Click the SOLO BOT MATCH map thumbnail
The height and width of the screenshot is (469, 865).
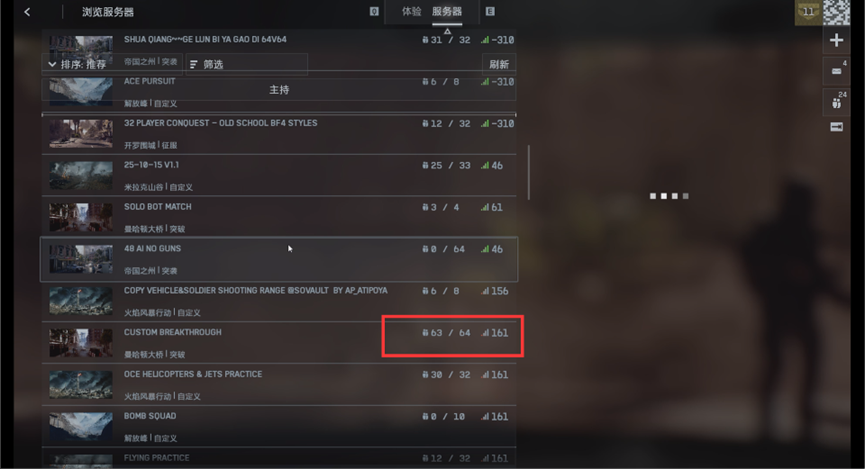tap(81, 217)
